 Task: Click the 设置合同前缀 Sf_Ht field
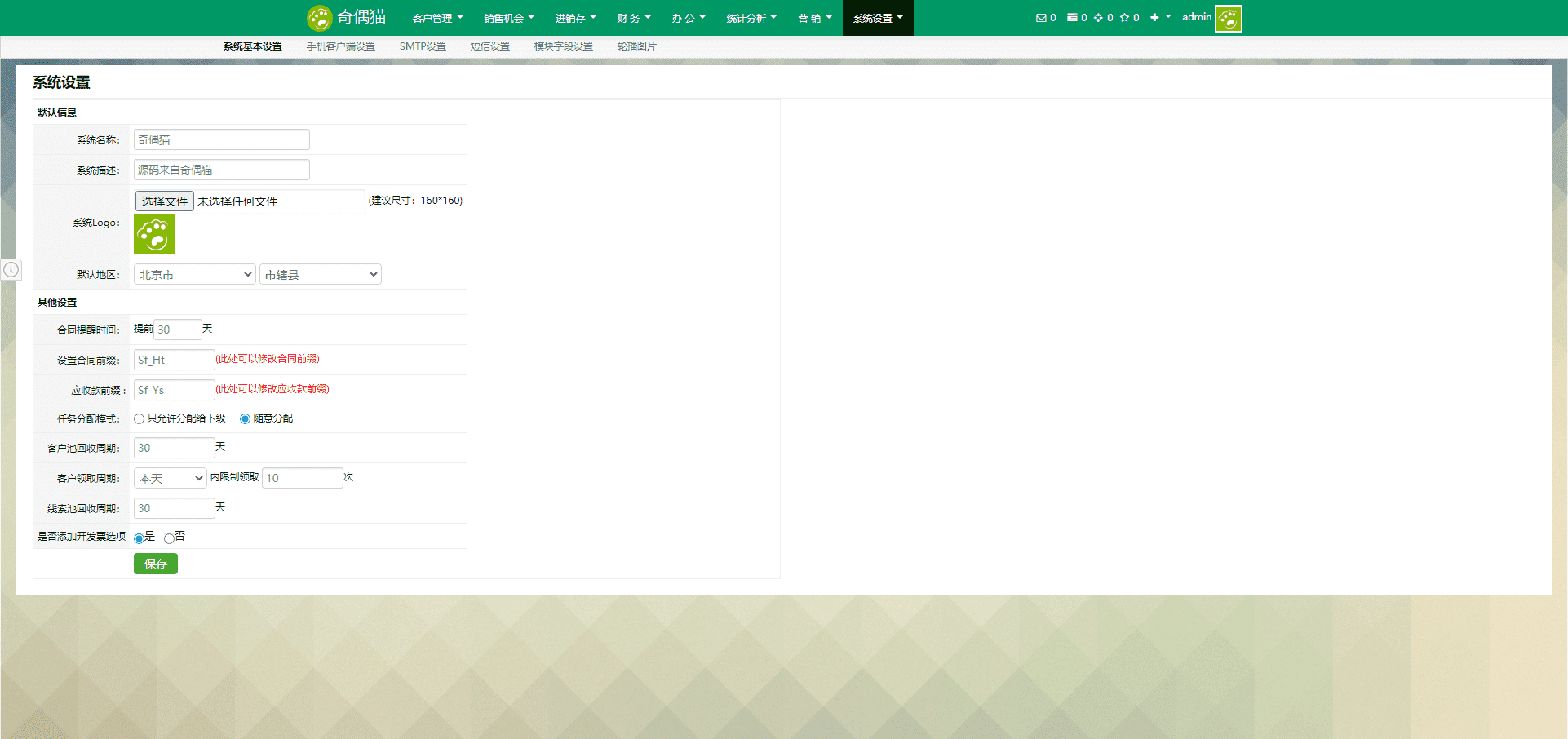[x=175, y=360]
